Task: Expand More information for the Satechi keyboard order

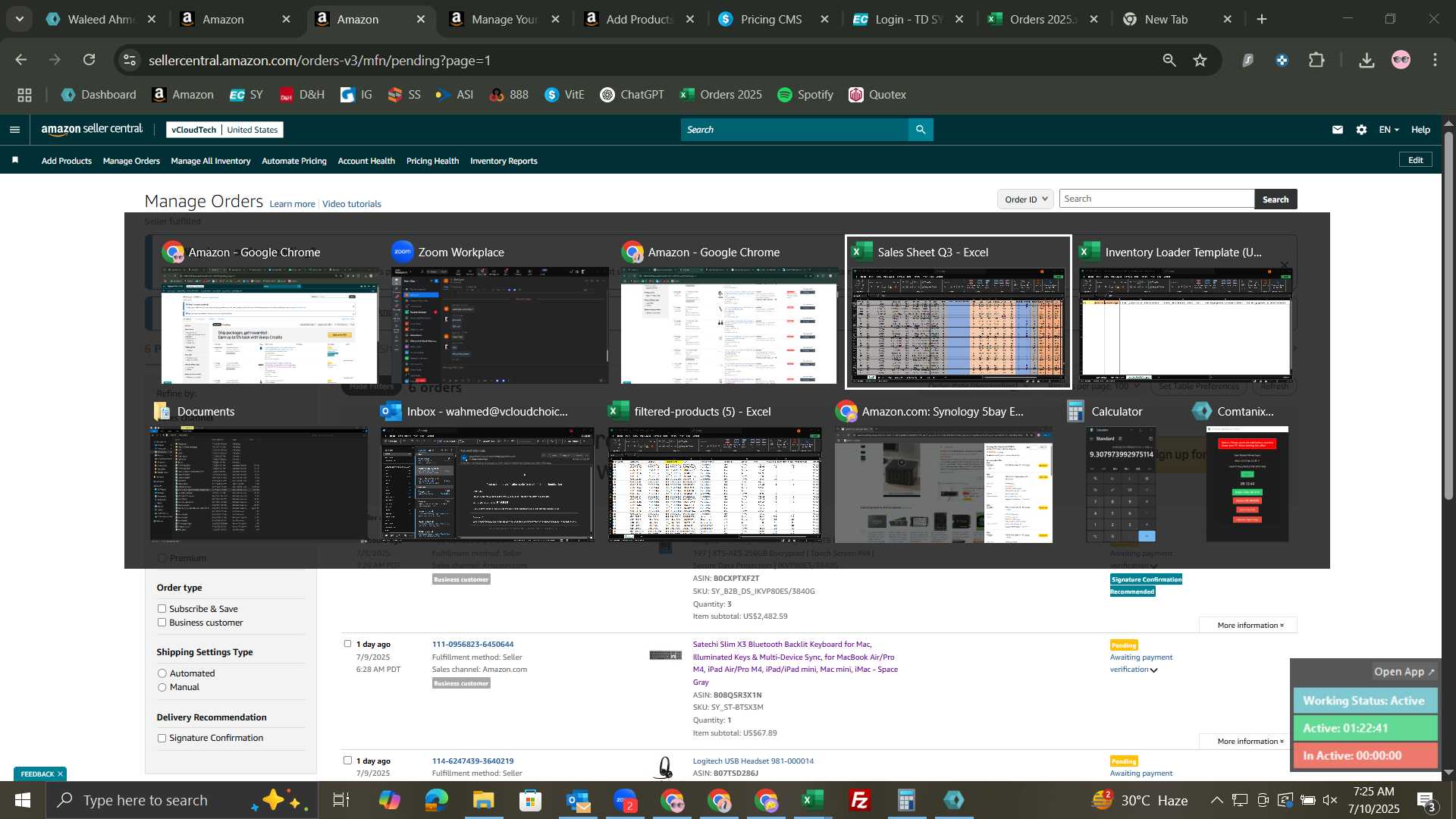Action: (1249, 741)
